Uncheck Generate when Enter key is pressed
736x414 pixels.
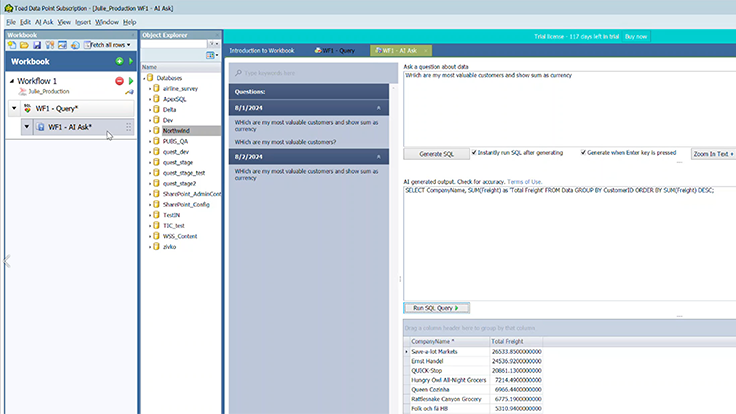click(580, 153)
